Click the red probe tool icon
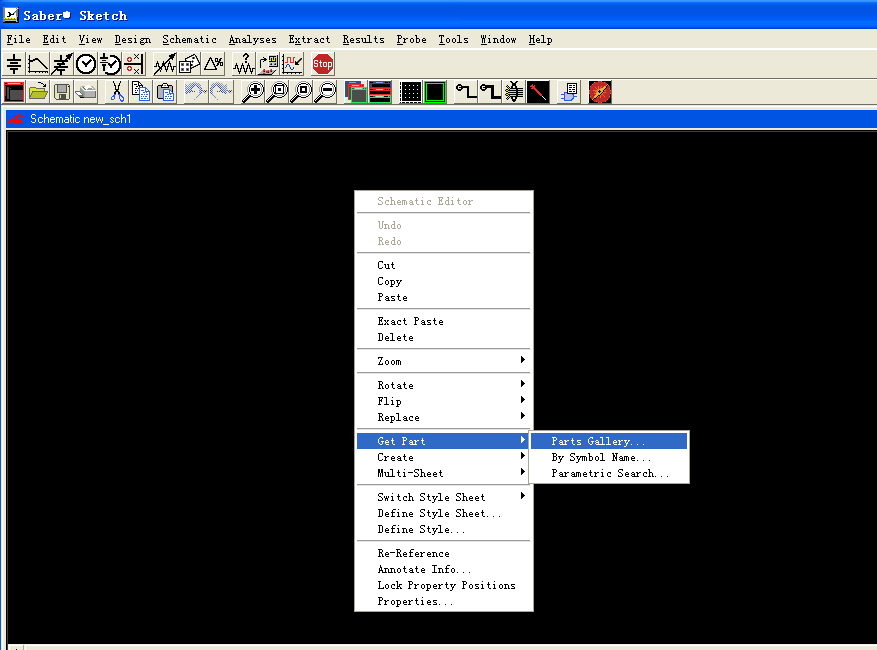This screenshot has width=877, height=650. tap(538, 92)
